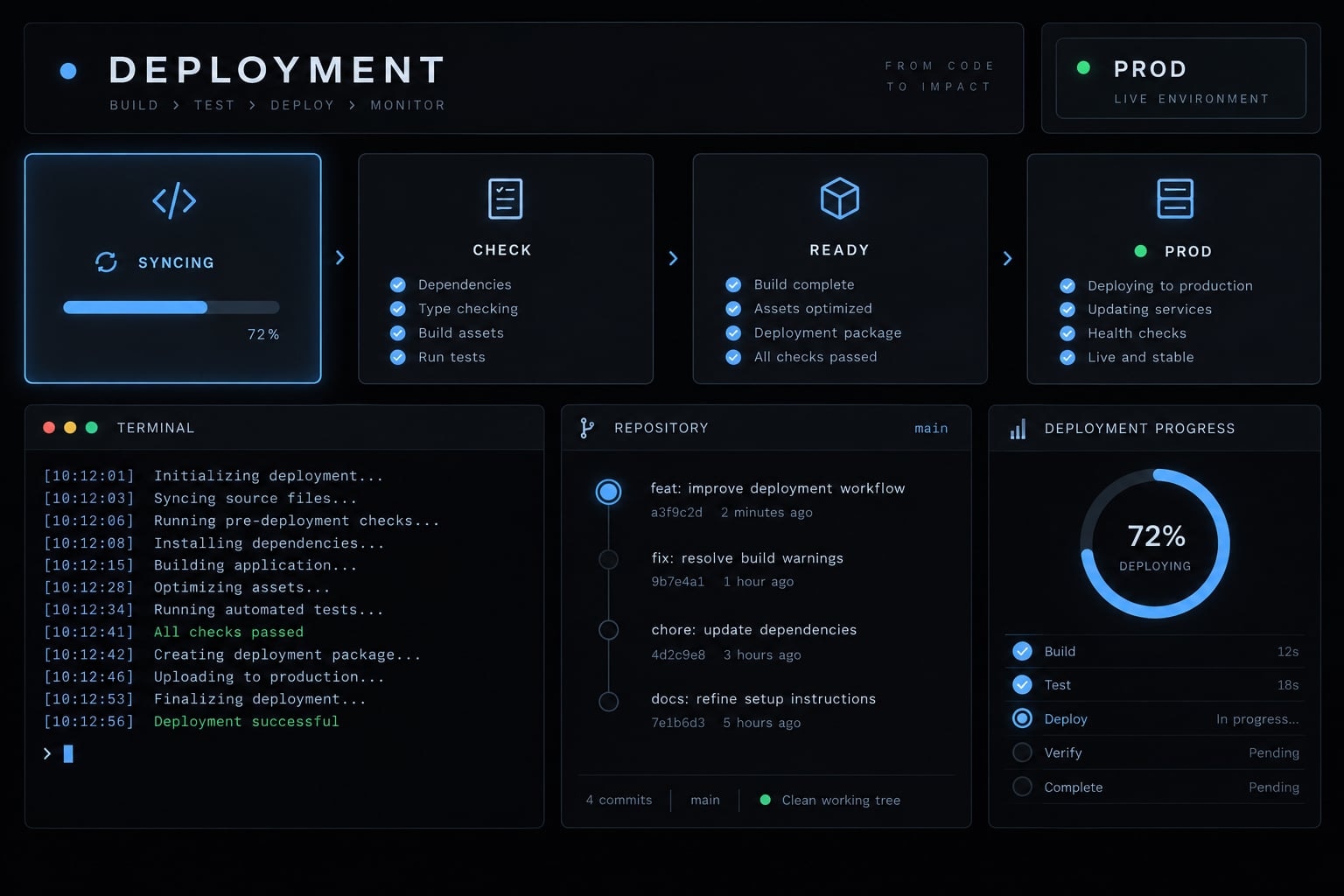The height and width of the screenshot is (896, 1344).
Task: Select the Verify pending circle
Action: (1022, 752)
